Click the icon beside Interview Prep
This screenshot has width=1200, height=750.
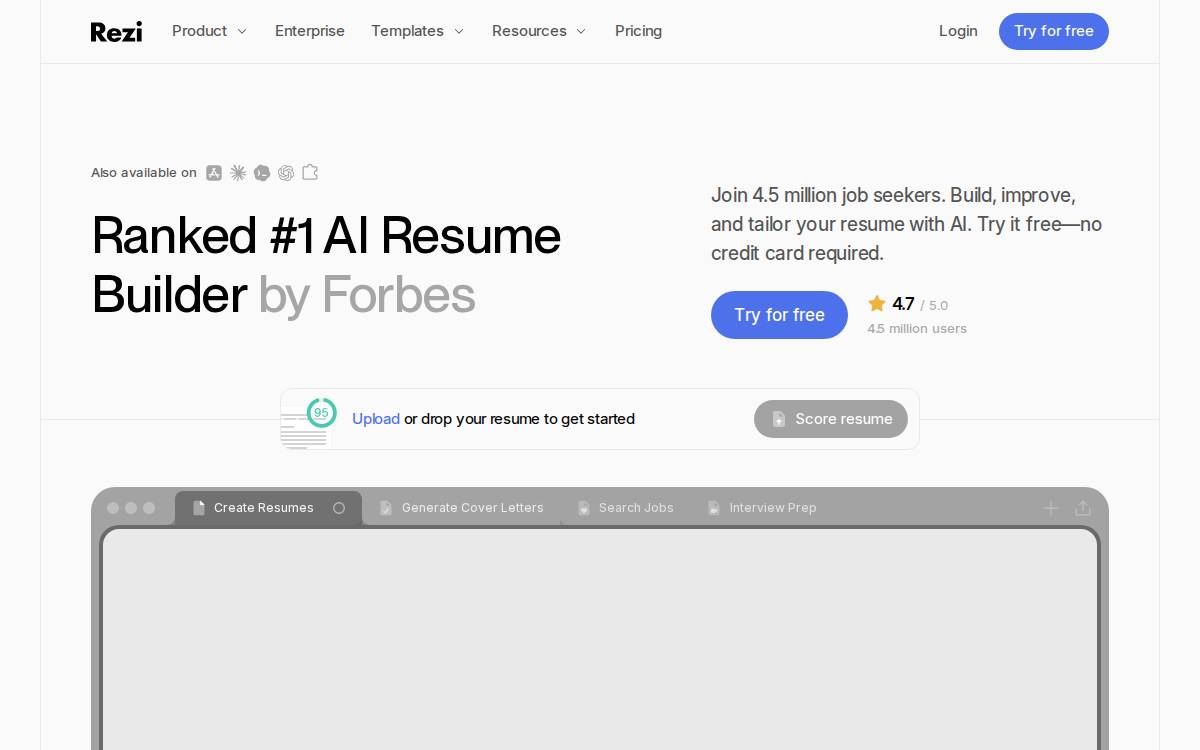714,508
